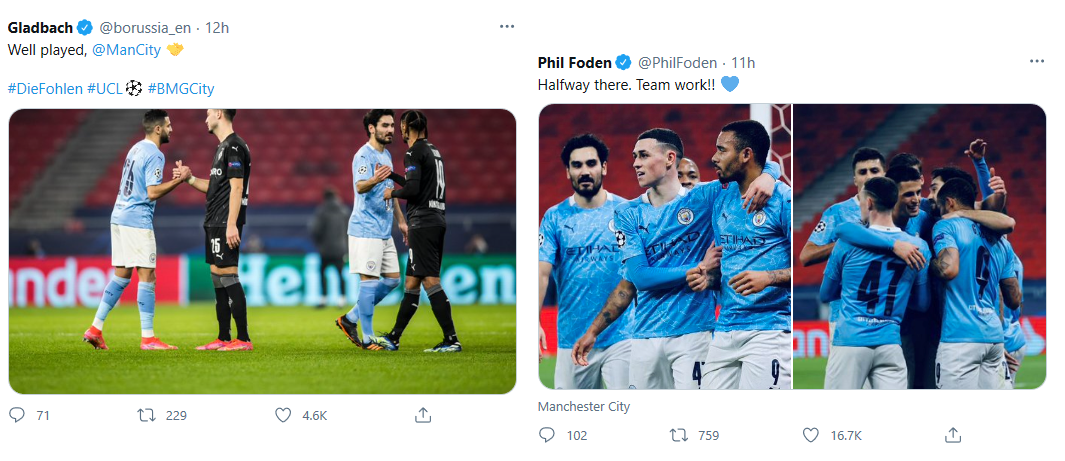Retweet Phil Foden's tweet
This screenshot has width=1065, height=461.
click(x=679, y=435)
